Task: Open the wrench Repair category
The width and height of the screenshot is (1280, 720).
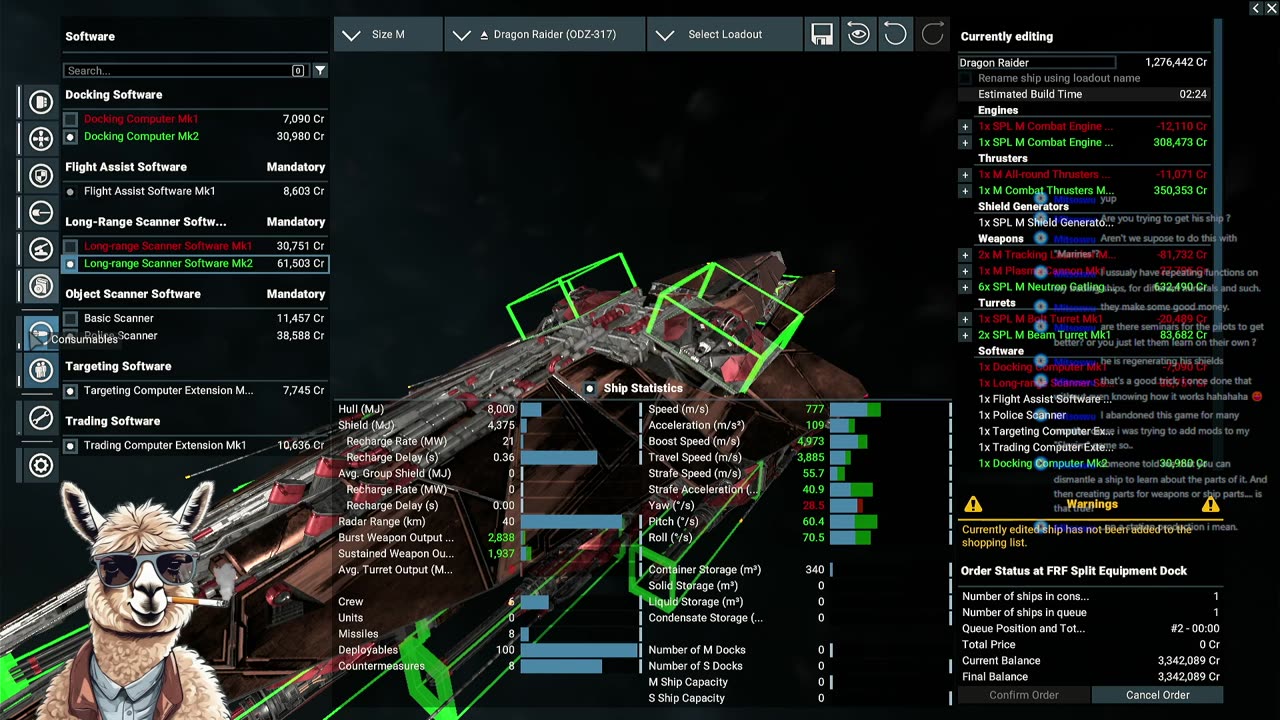Action: point(41,418)
